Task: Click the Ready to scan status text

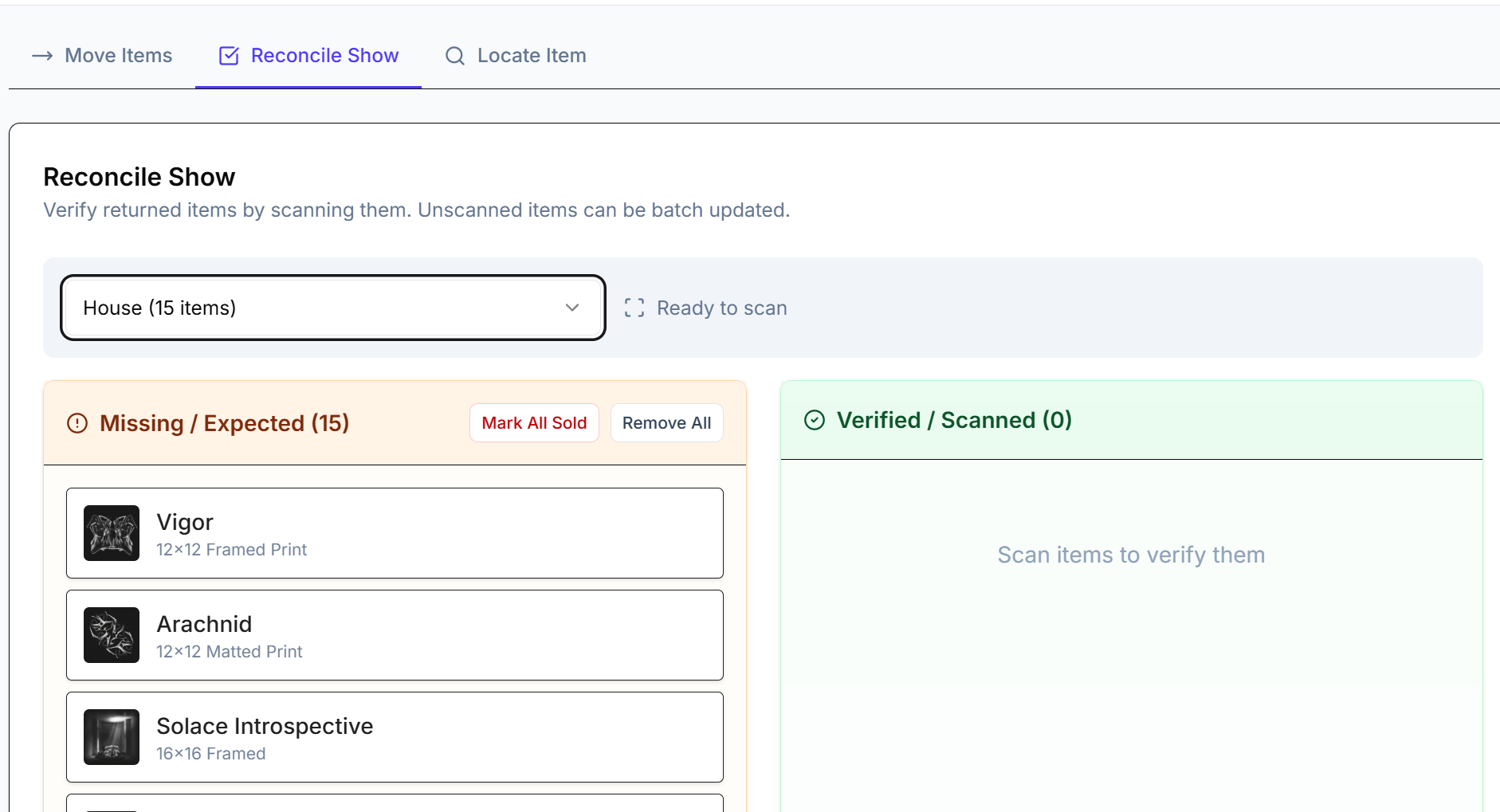Action: click(721, 308)
